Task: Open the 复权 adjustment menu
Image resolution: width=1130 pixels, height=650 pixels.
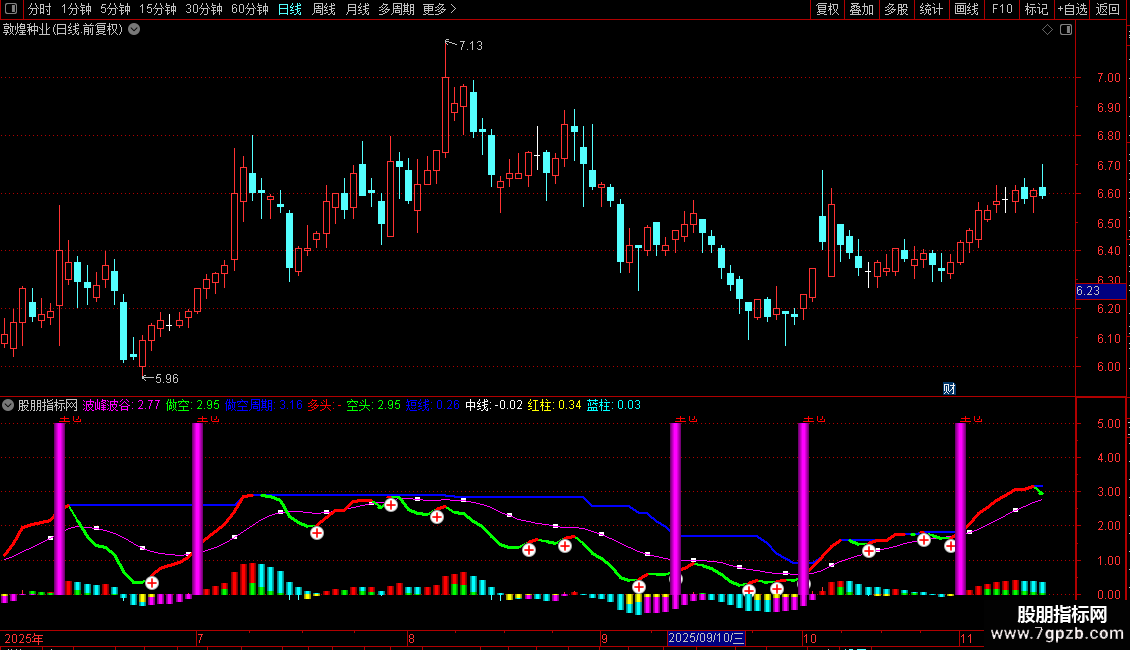Action: 827,9
